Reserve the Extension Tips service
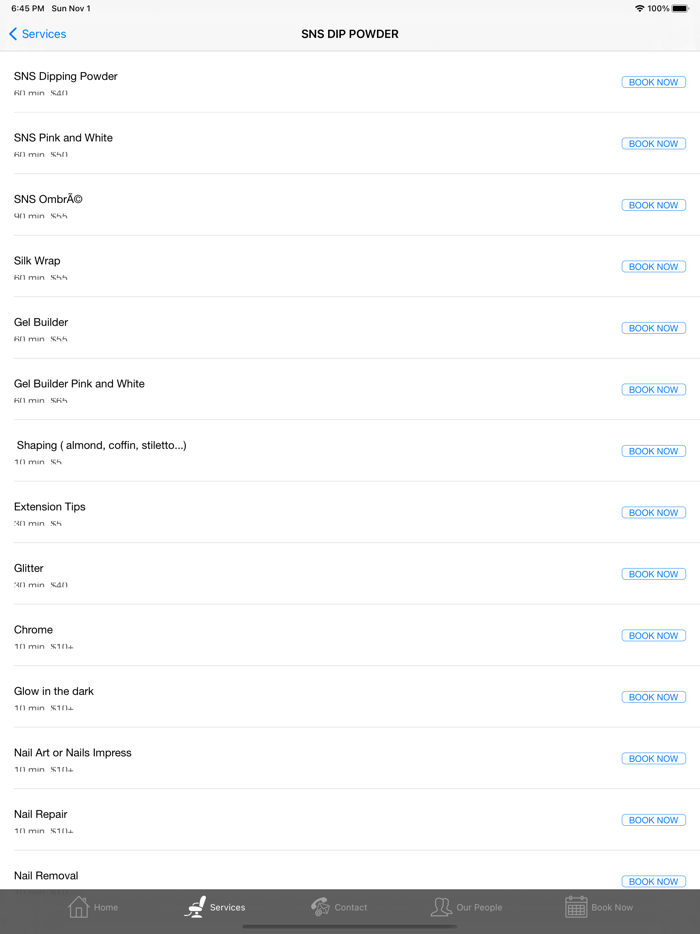Viewport: 700px width, 934px height. pyautogui.click(x=653, y=513)
